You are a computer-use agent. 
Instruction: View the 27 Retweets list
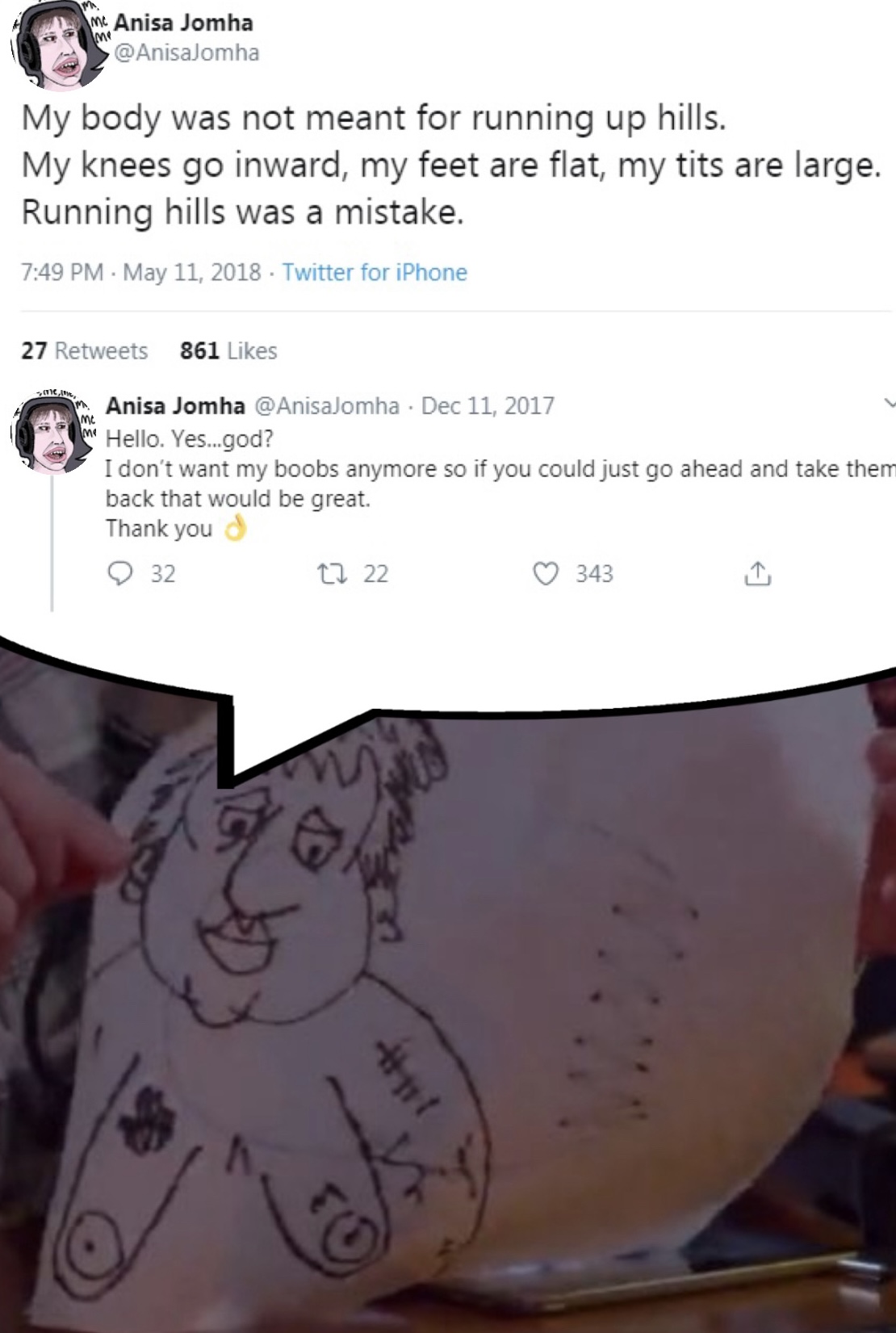pos(85,350)
